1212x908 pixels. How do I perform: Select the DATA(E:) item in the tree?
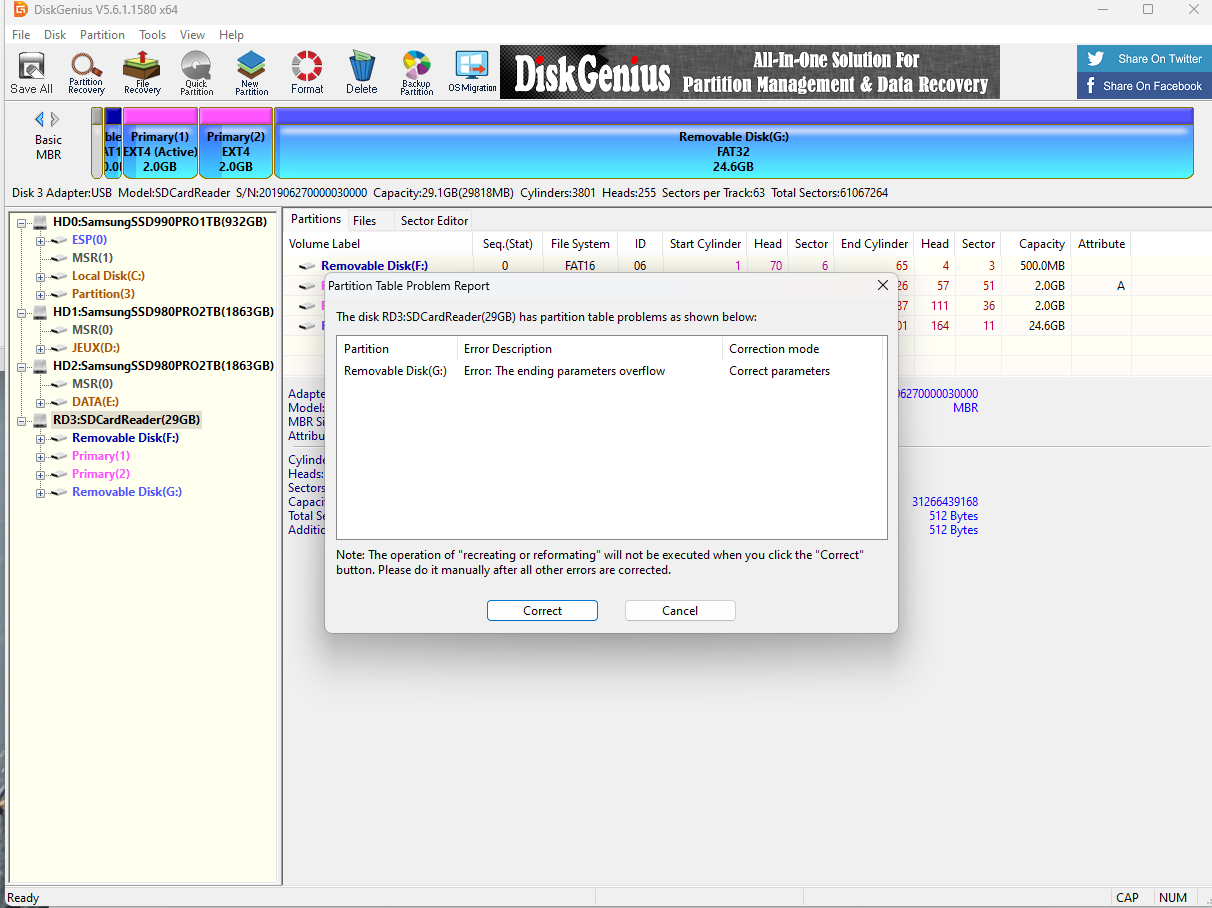(95, 402)
